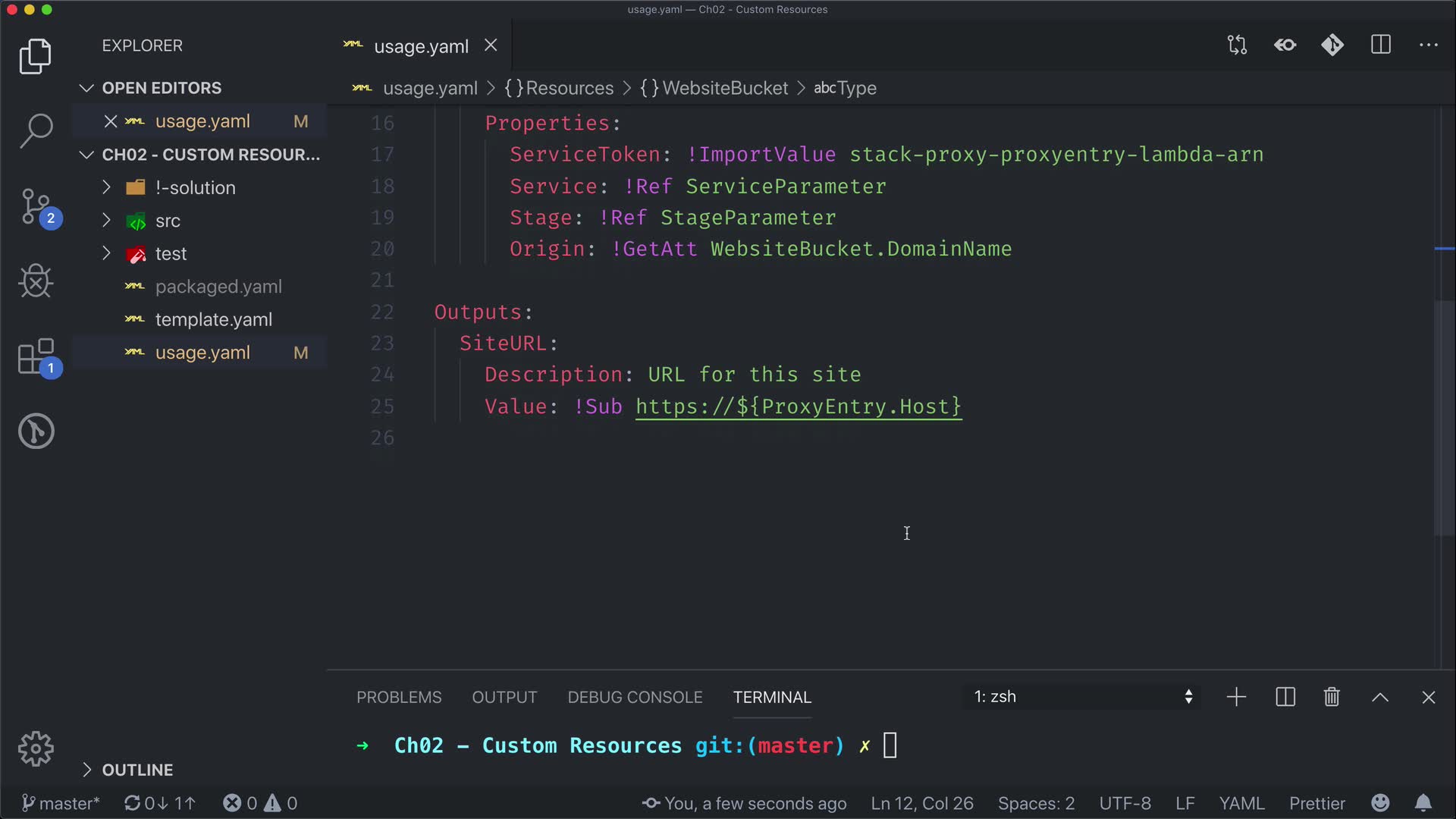Open the Search view in activity bar
Screen dimensions: 1456x819
[x=36, y=130]
